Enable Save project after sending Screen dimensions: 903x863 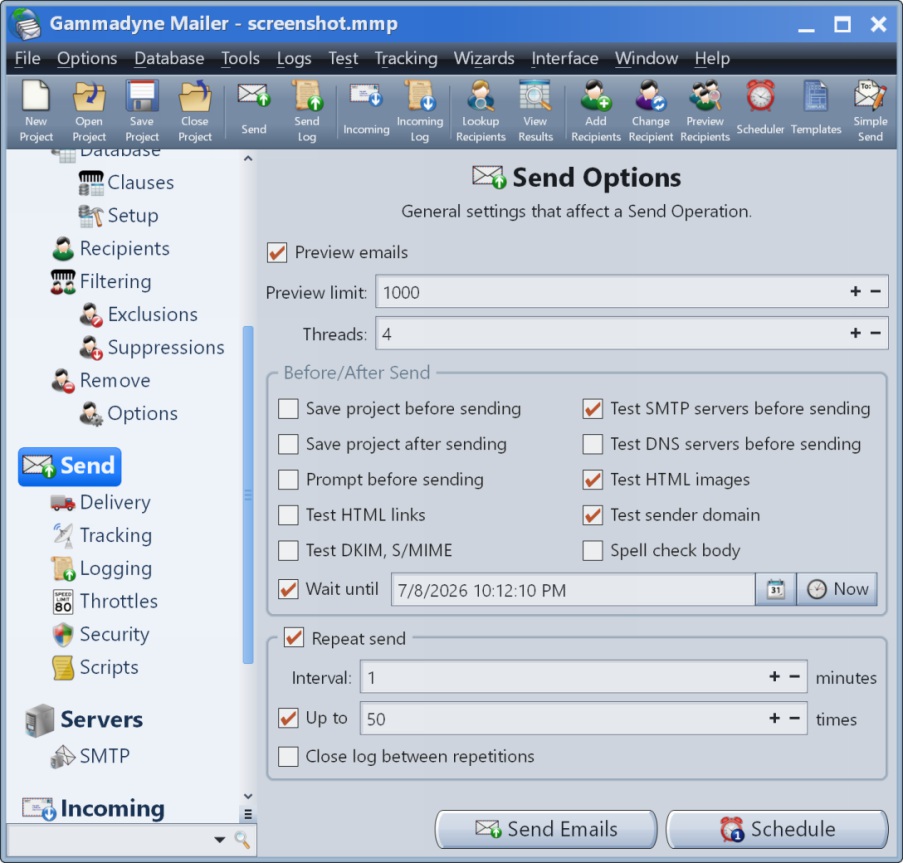pos(288,444)
